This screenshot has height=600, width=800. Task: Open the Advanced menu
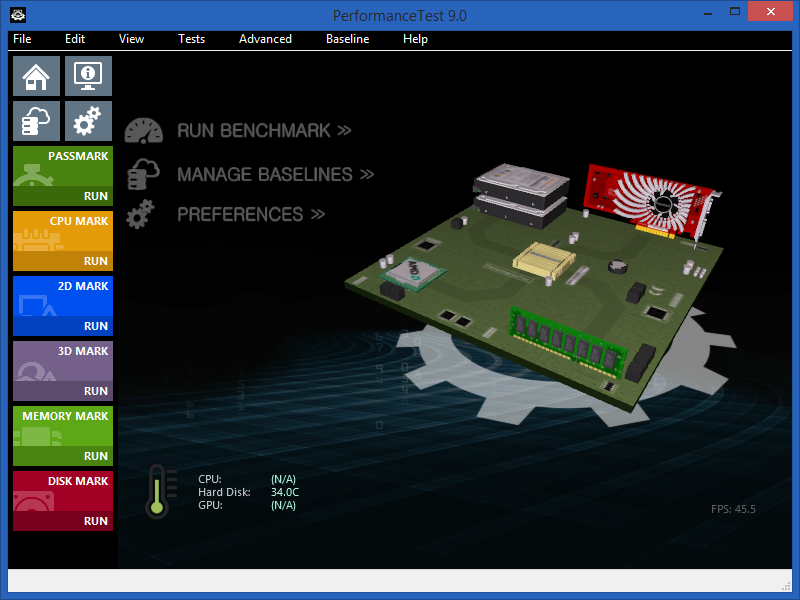(x=265, y=39)
